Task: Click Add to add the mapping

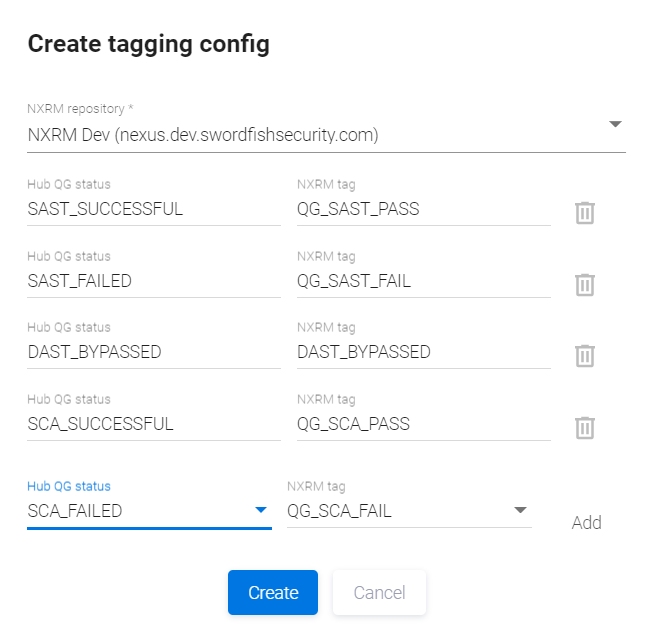Action: click(586, 523)
